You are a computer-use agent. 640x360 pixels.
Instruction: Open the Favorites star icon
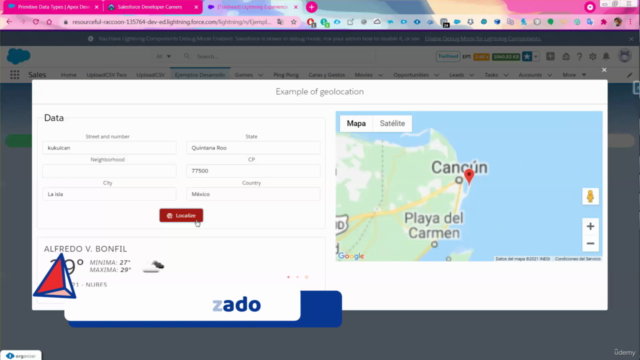tap(527, 56)
